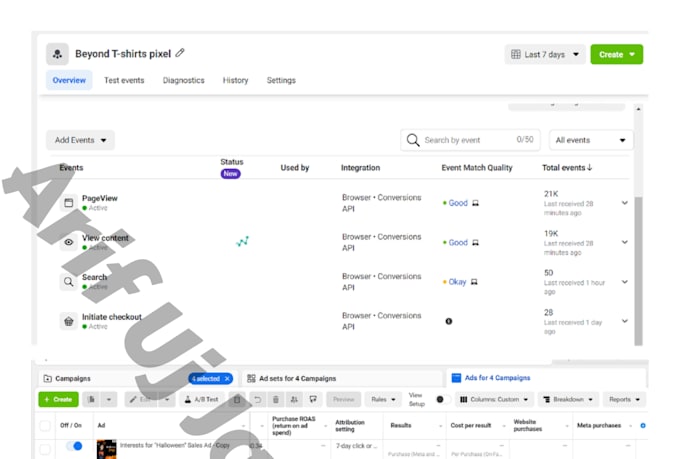
Task: Click the duplicate icon next to green Create
Action: (x=92, y=399)
